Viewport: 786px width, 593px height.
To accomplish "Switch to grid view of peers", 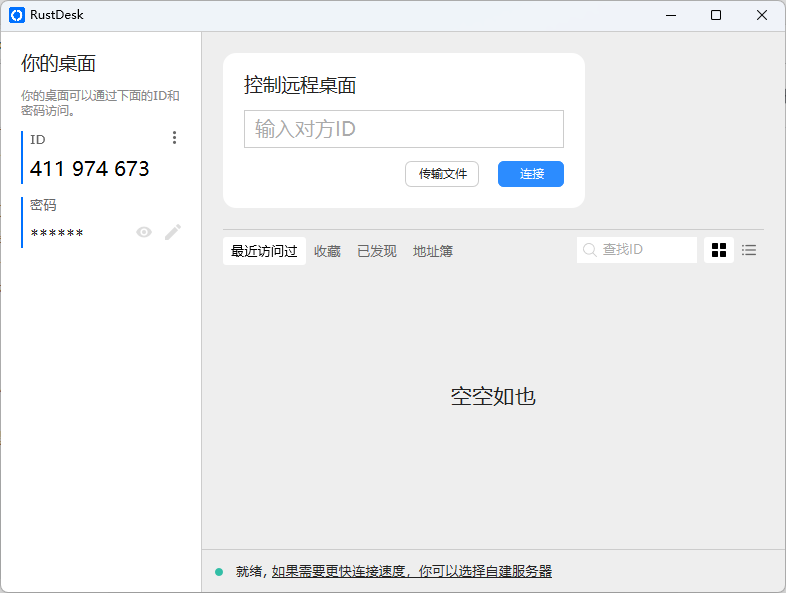I will [719, 250].
